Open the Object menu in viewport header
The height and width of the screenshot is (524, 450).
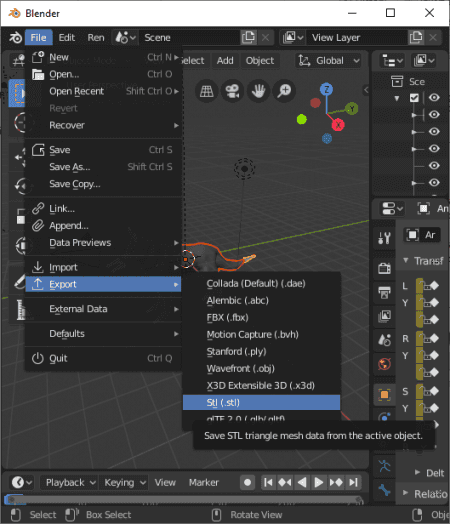click(260, 60)
